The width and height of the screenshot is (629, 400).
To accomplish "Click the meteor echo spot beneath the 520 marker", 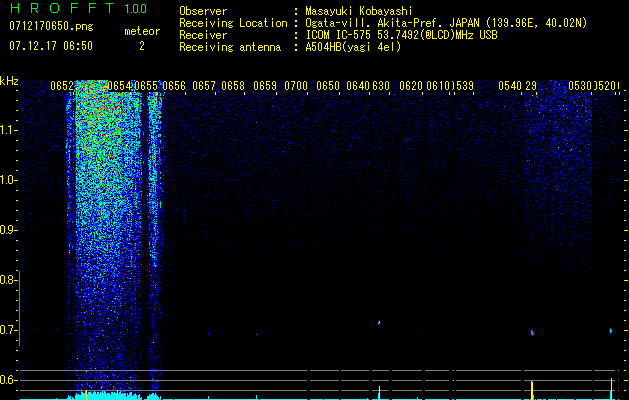I will pos(611,331).
